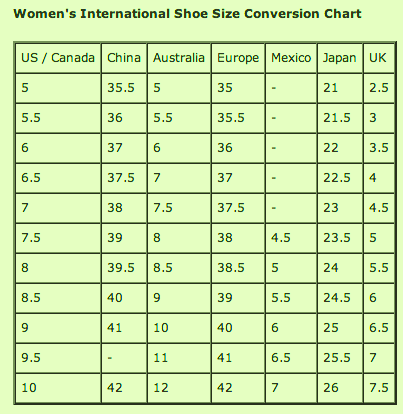Select the Europe column header
This screenshot has width=403, height=414.
pos(238,58)
